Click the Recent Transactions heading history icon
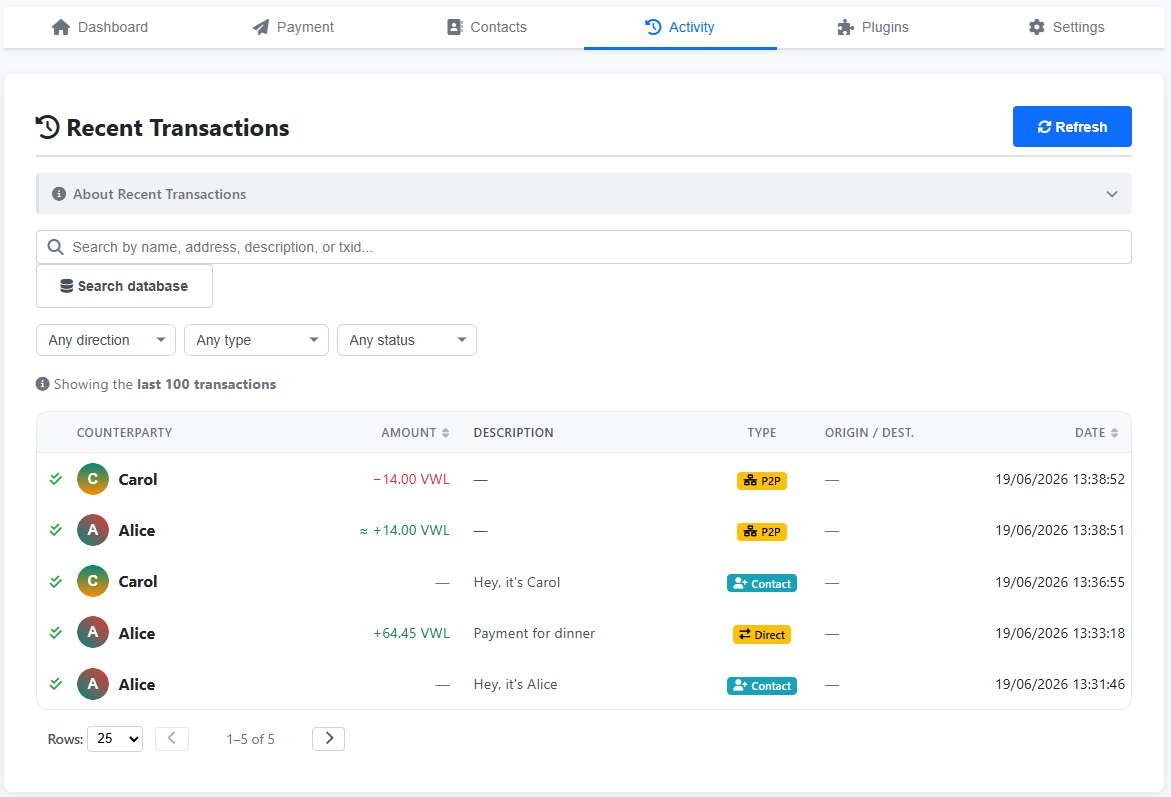Viewport: 1171px width, 797px height. pyautogui.click(x=47, y=127)
